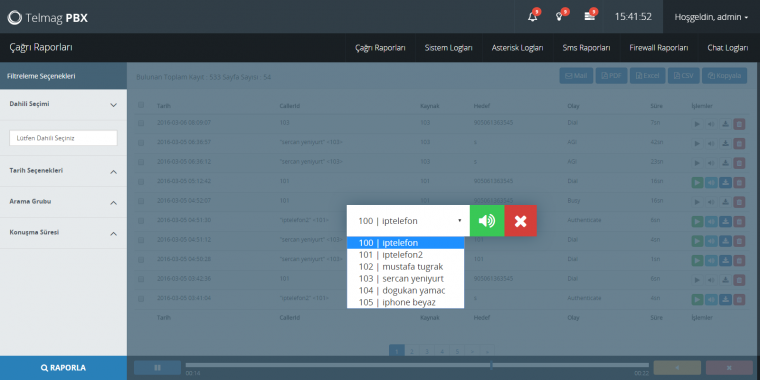The width and height of the screenshot is (760, 380).
Task: Open the Asterisk Logları tab
Action: [517, 48]
